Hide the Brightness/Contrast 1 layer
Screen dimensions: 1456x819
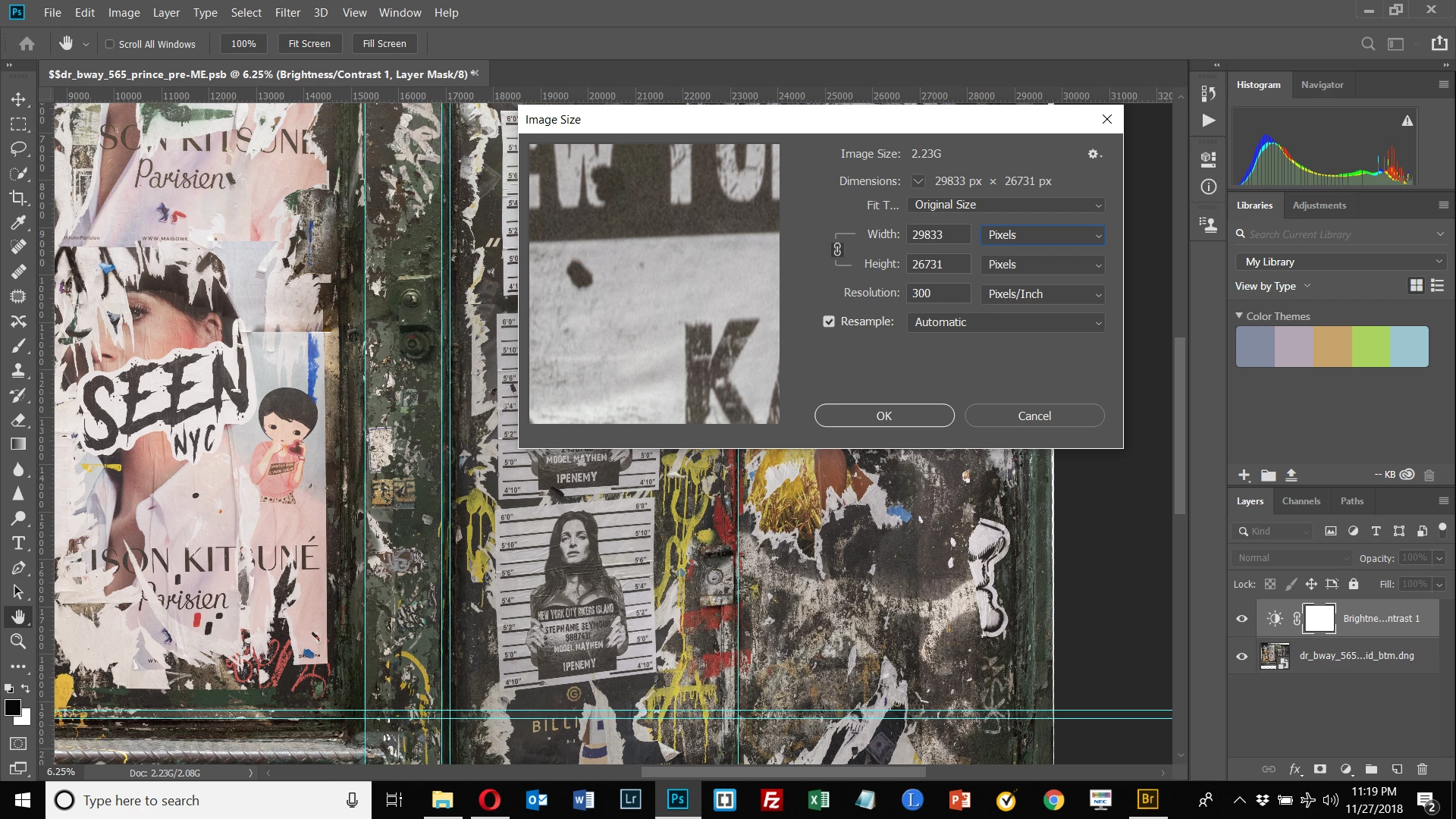1242,619
